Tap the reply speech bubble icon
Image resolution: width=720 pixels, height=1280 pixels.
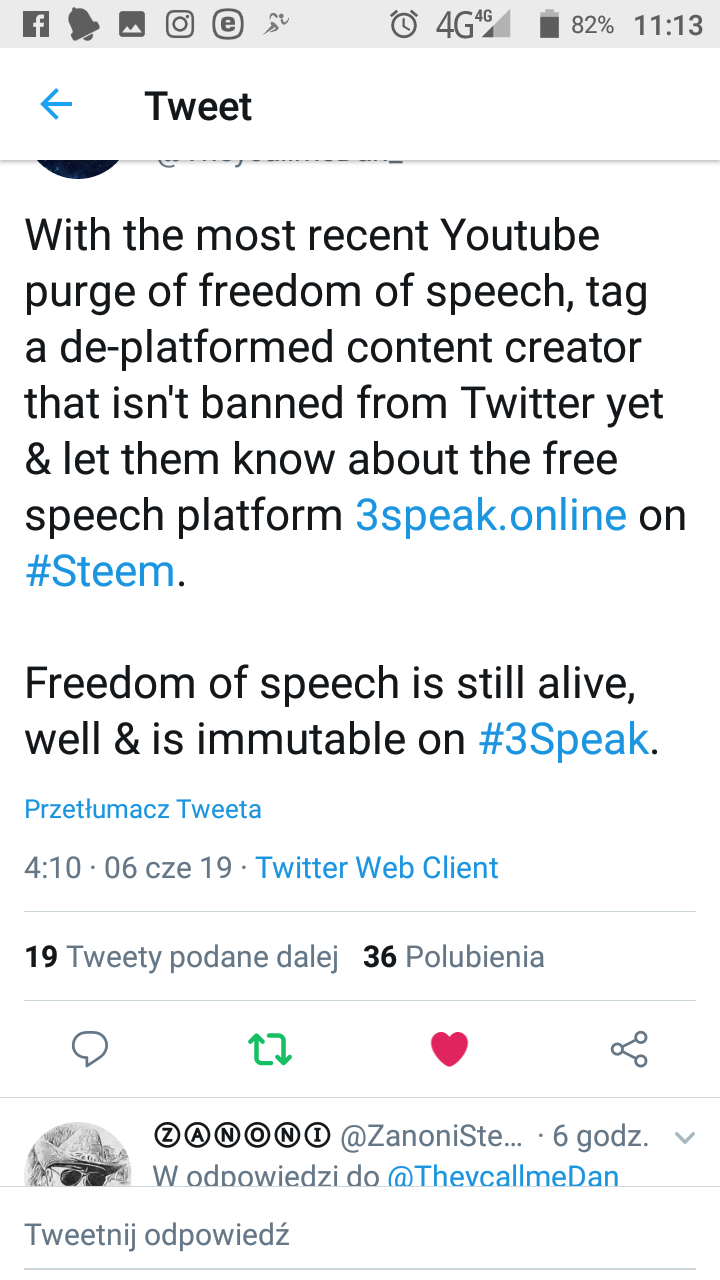90,1048
